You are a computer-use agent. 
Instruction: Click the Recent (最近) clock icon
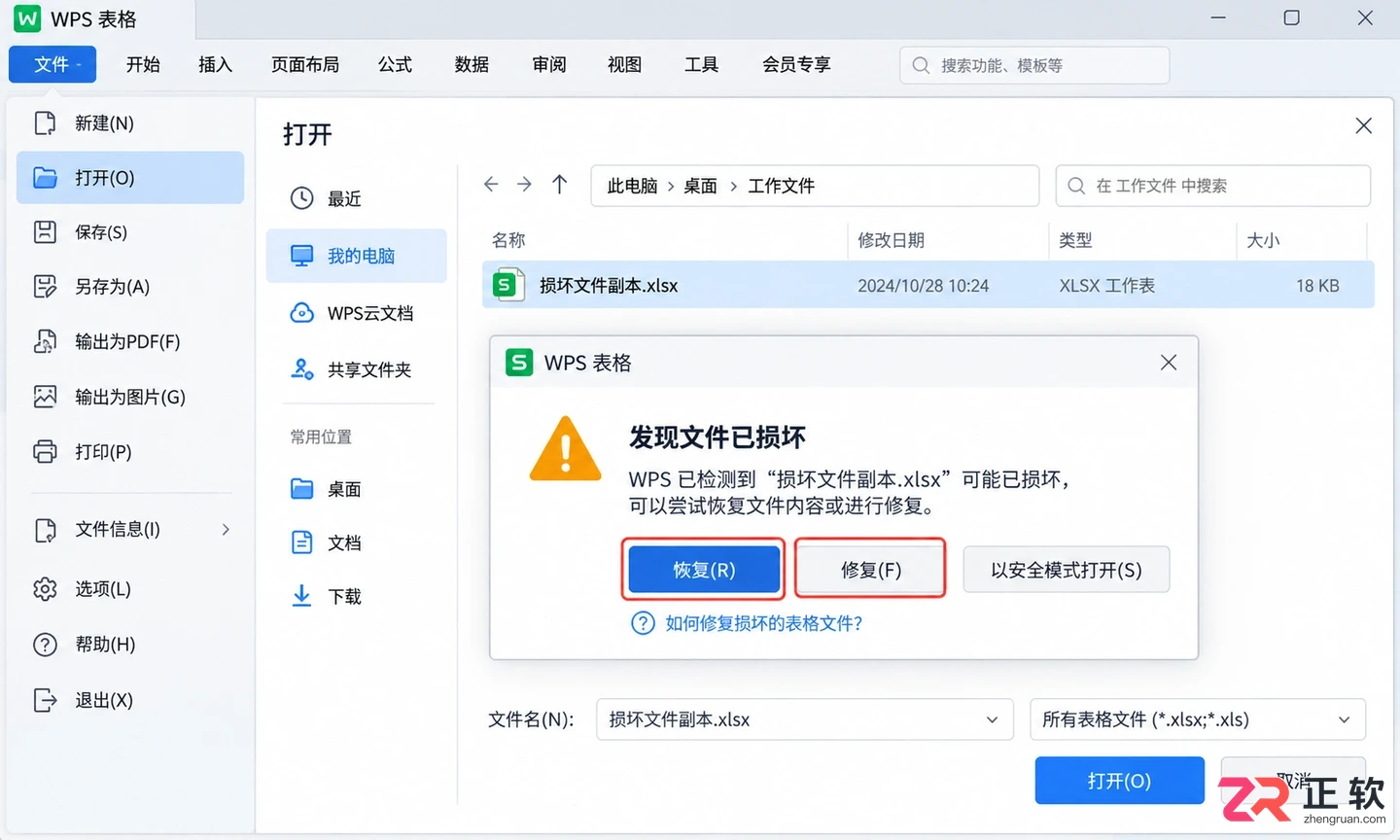tap(302, 198)
